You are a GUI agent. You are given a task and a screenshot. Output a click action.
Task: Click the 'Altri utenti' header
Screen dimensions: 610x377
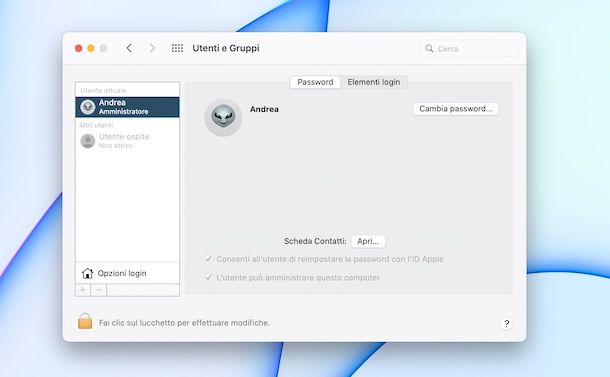point(96,125)
